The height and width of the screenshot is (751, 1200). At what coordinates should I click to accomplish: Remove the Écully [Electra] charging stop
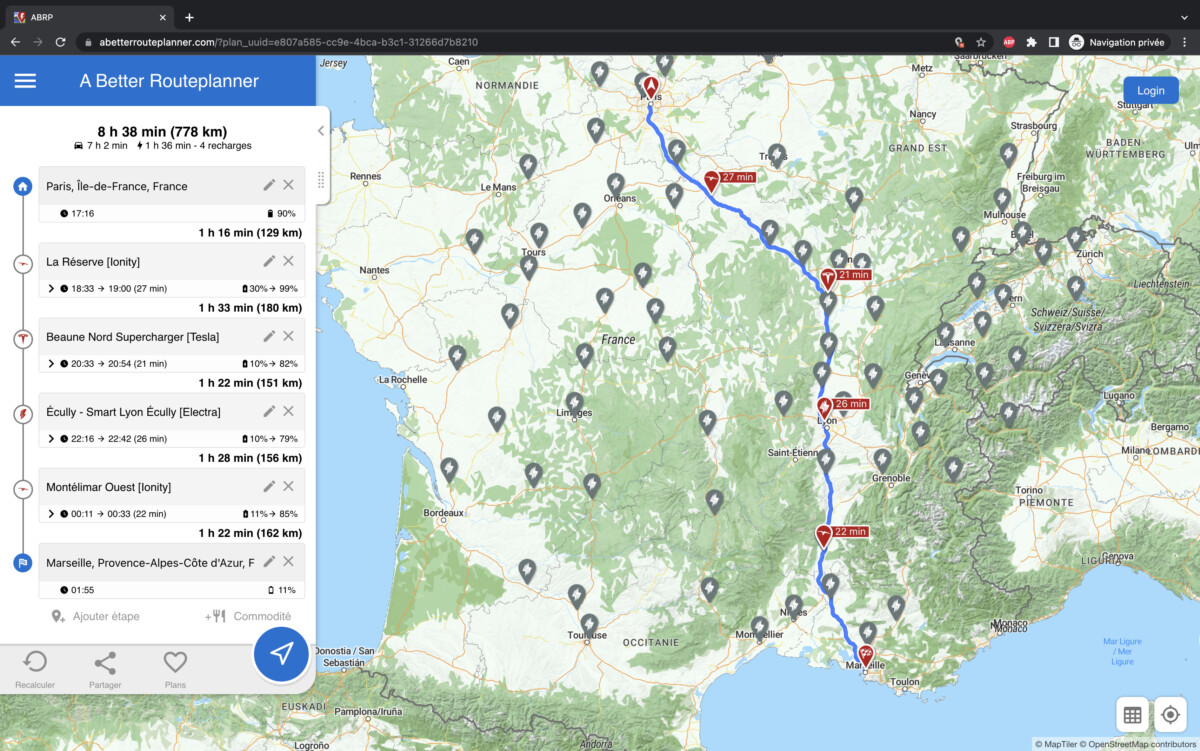click(288, 411)
